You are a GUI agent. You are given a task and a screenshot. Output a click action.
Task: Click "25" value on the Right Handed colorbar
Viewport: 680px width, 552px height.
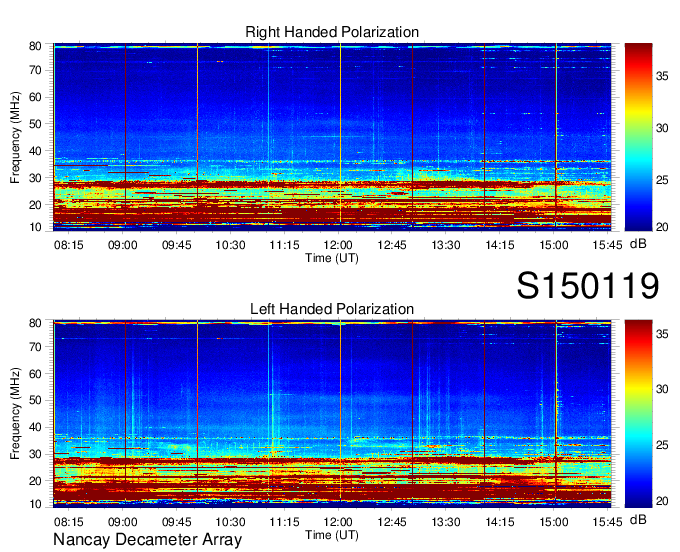[x=662, y=180]
